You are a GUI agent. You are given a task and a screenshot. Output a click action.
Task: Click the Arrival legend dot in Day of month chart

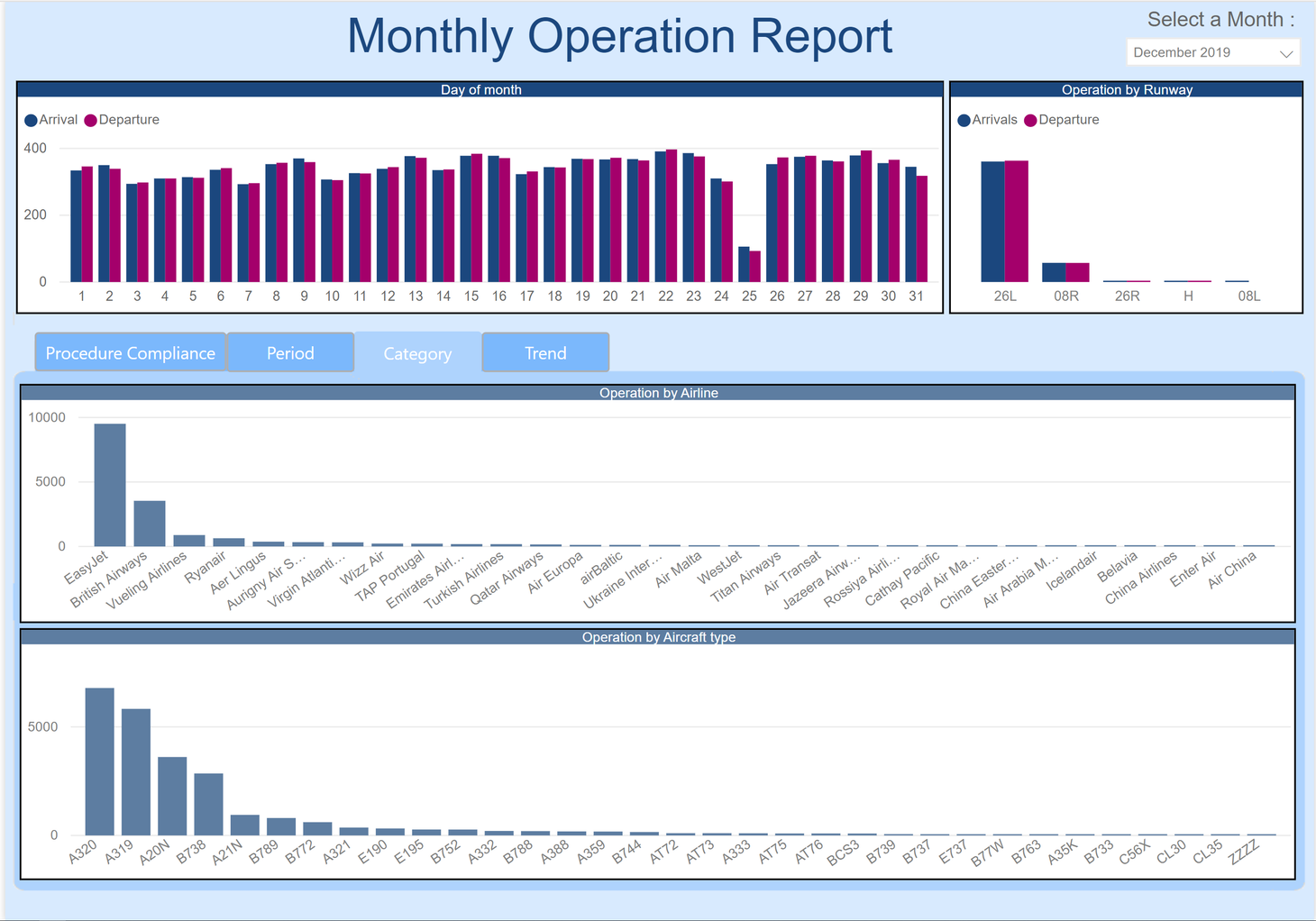pos(31,119)
